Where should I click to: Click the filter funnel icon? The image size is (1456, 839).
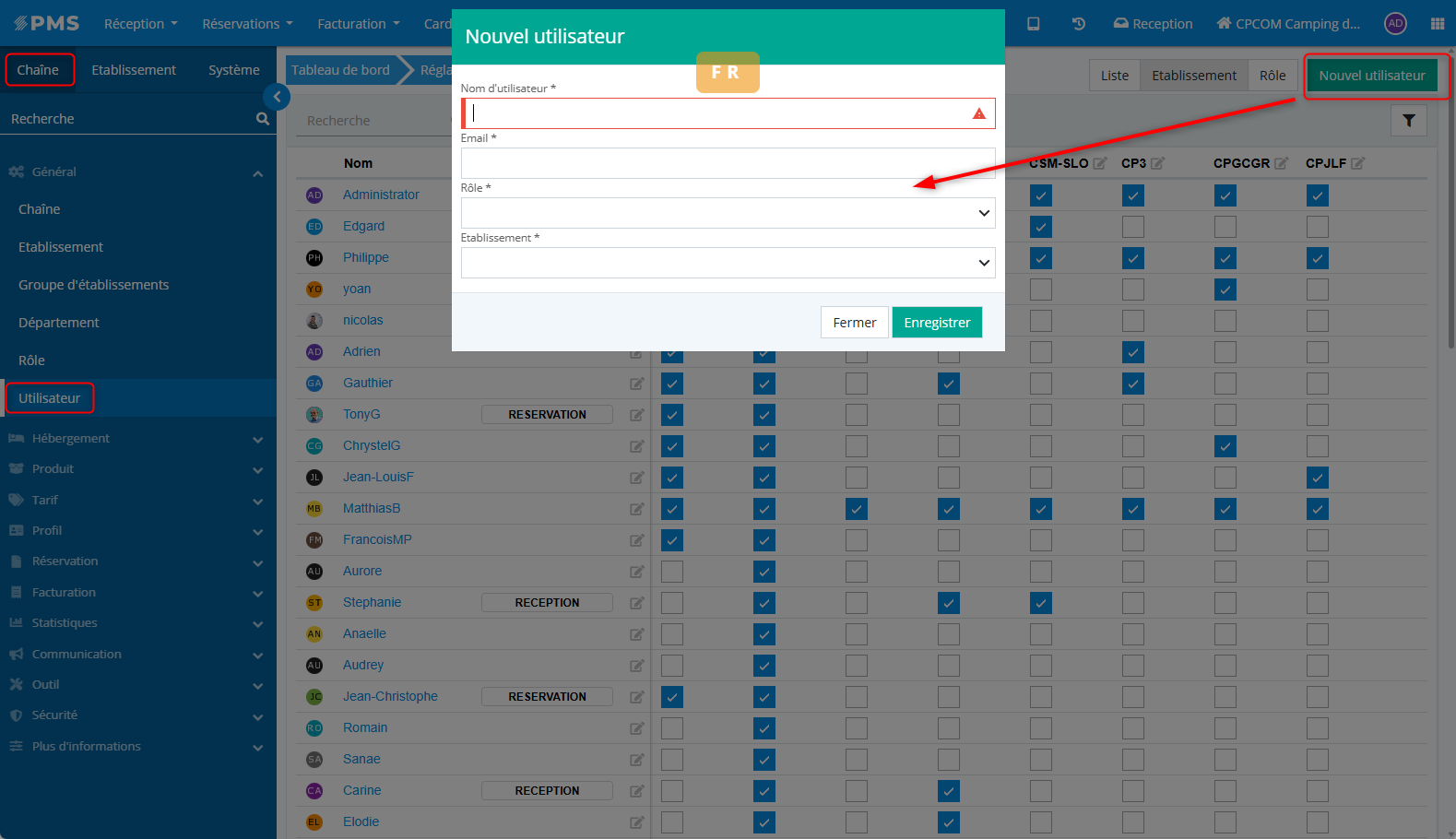pyautogui.click(x=1408, y=121)
